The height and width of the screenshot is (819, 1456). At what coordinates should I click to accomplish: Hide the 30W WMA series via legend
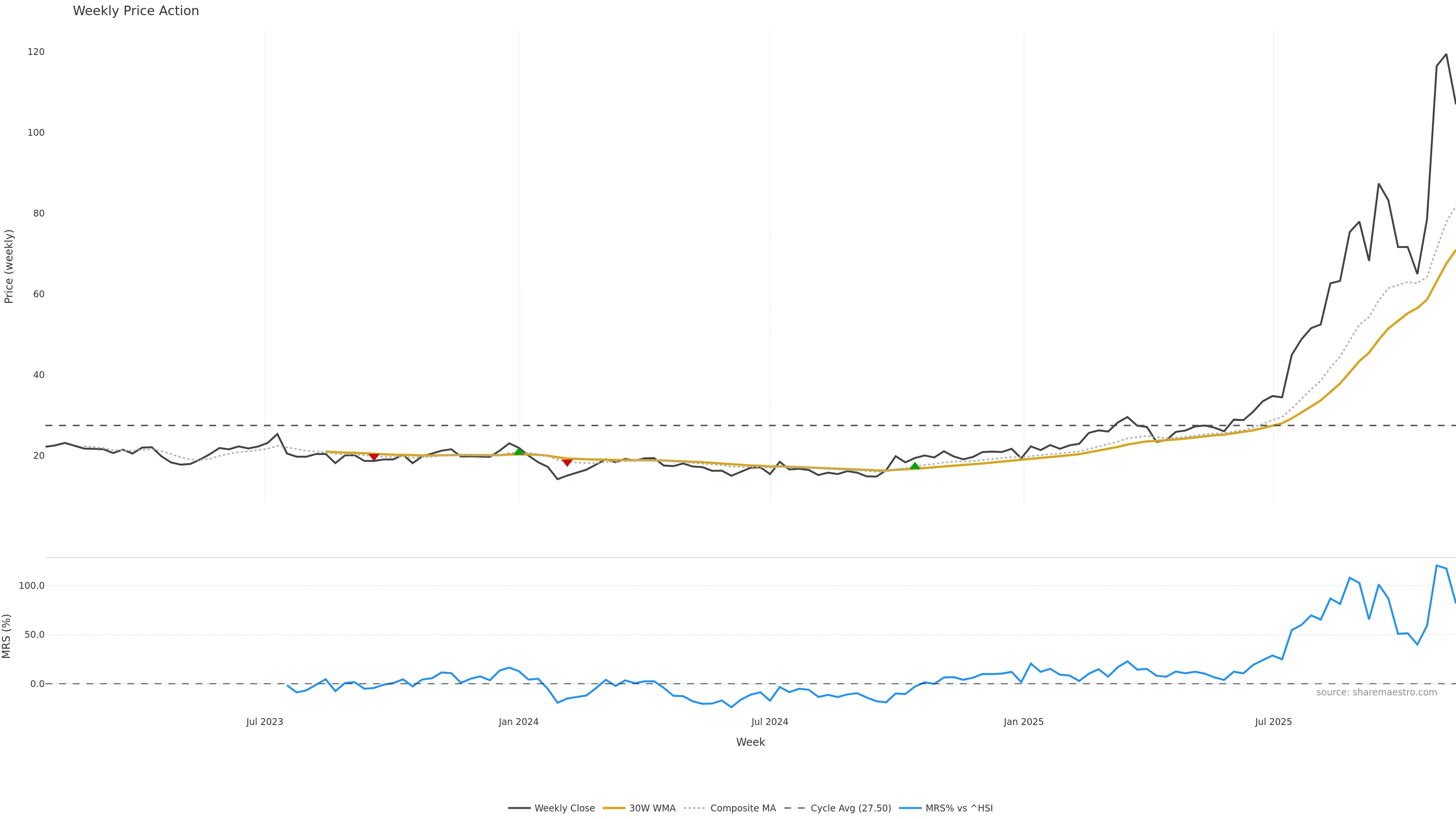[652, 808]
